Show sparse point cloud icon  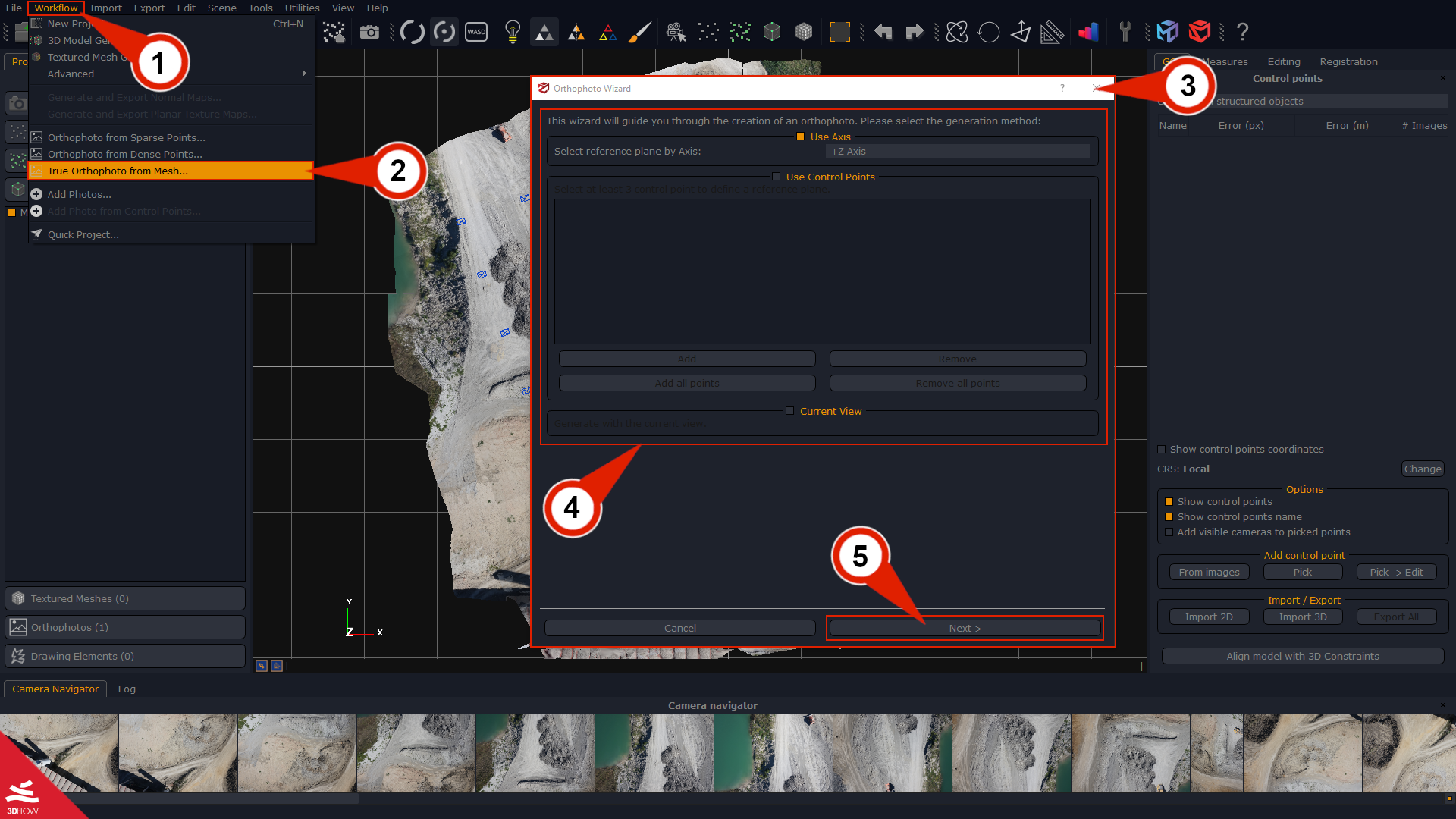coord(708,32)
